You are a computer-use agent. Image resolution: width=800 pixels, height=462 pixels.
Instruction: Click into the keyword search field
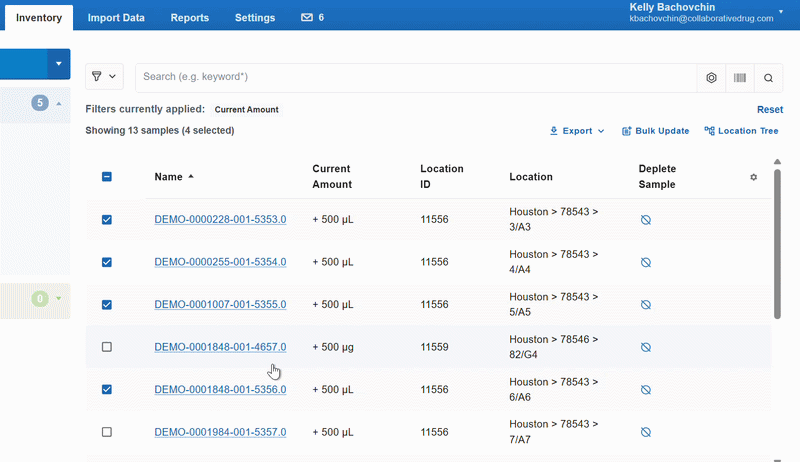(x=416, y=77)
